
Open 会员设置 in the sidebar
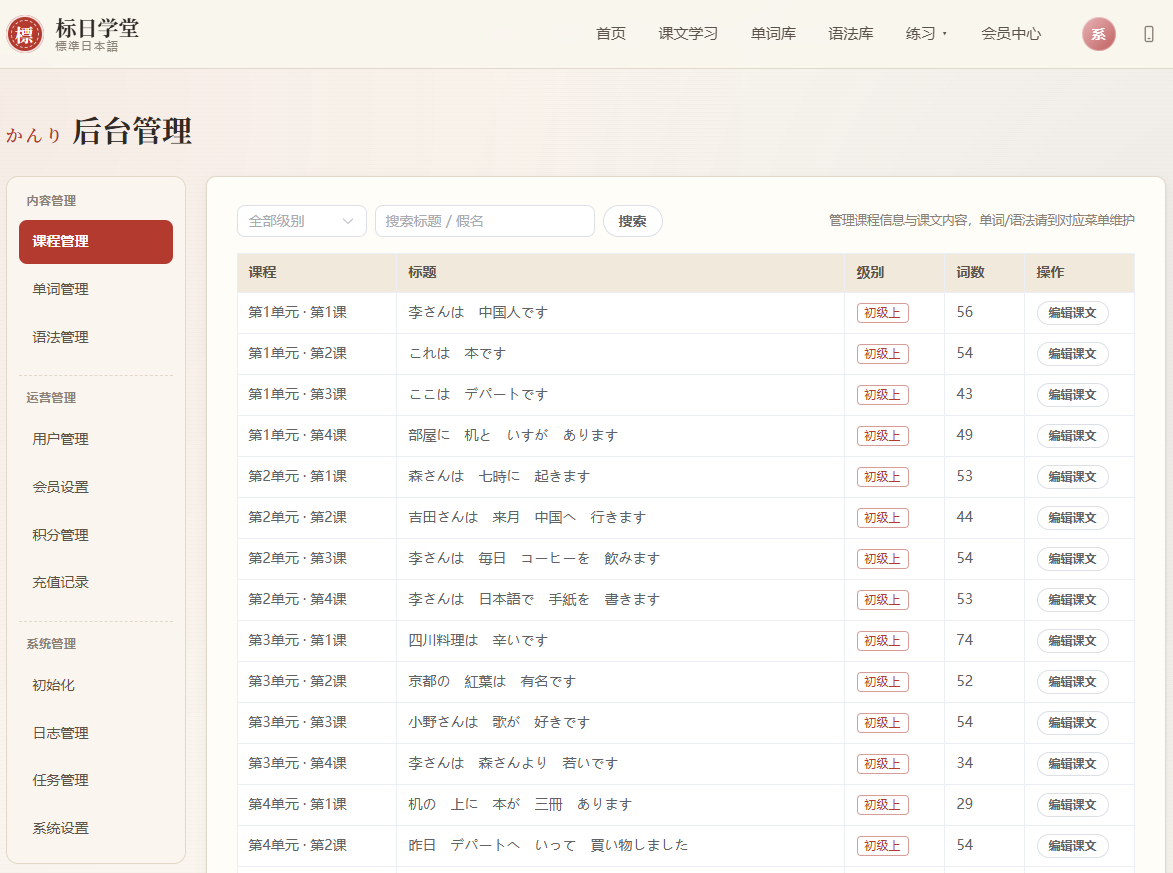coord(96,487)
